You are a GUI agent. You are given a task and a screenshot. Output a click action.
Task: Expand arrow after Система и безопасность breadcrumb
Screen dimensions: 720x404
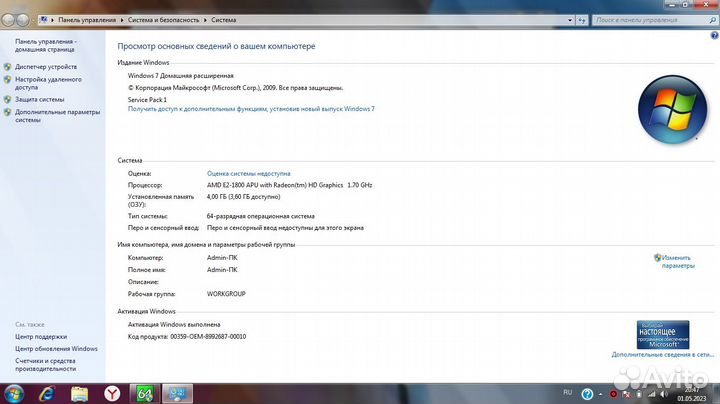(x=205, y=20)
